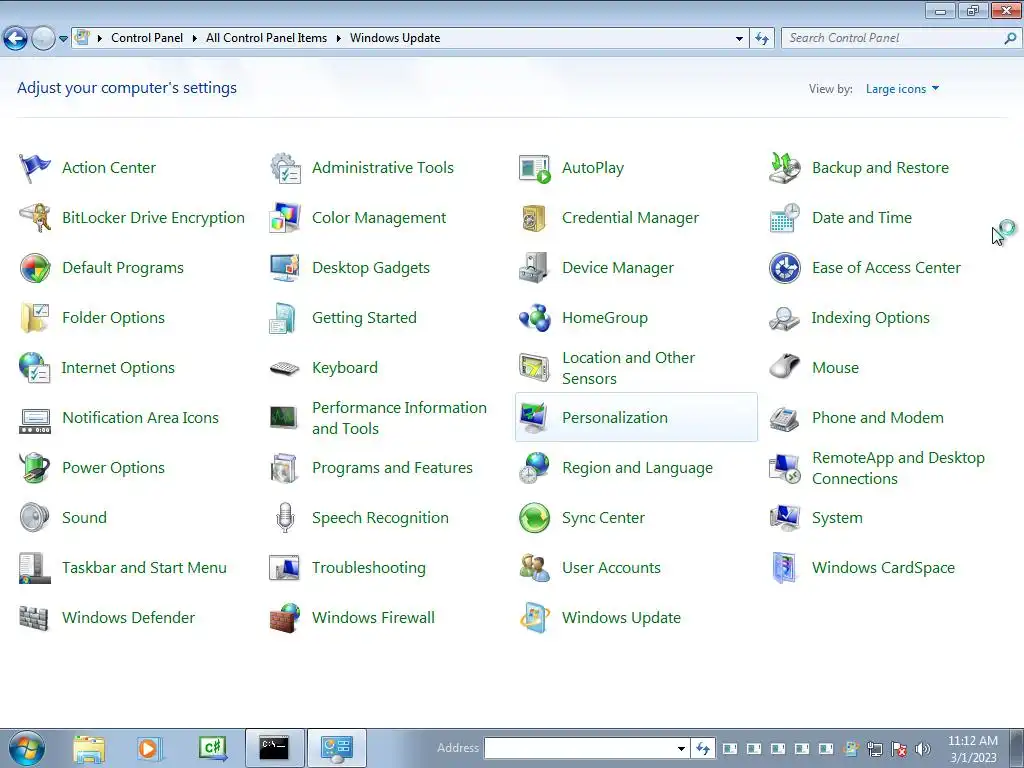Open Administrative Tools gear icon
This screenshot has width=1024, height=768.
coord(285,168)
